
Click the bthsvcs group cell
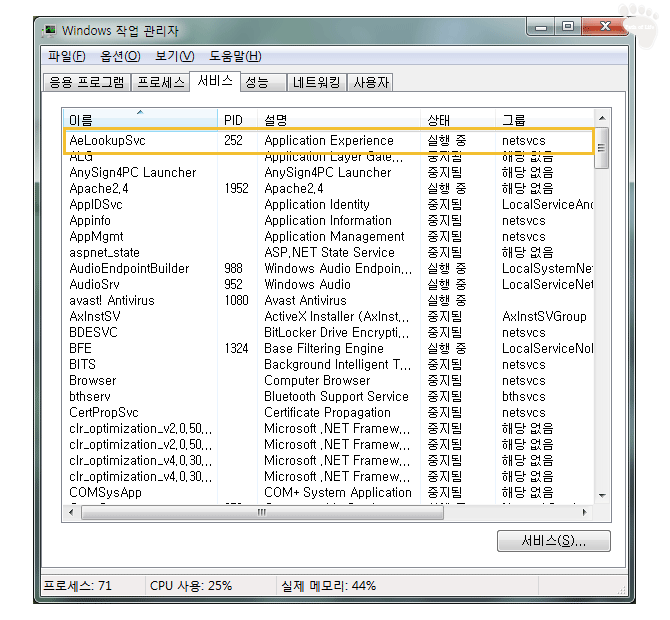(x=523, y=397)
